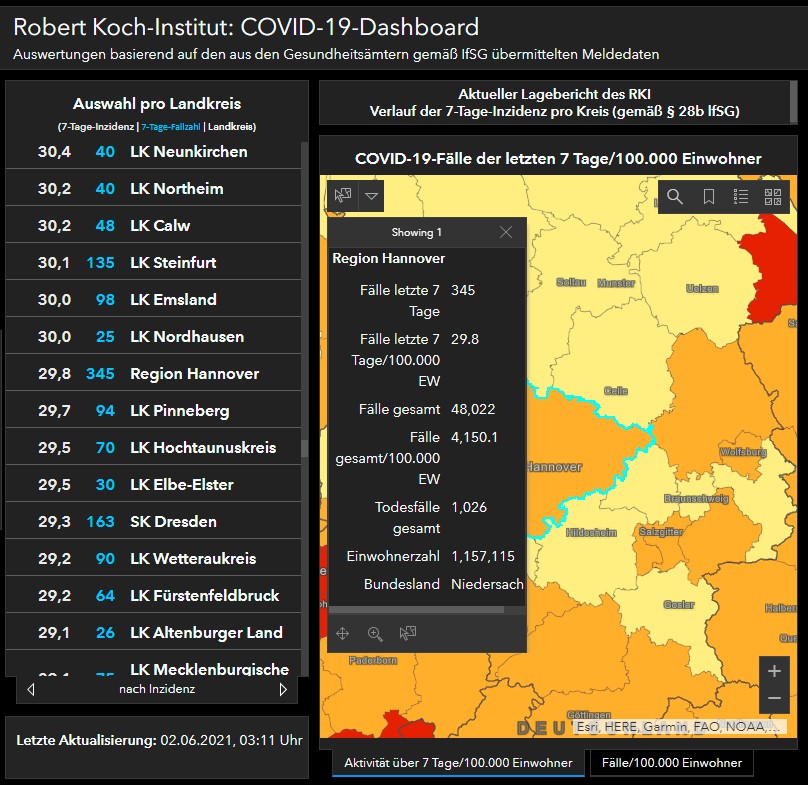Open the map search magnifier
Screen dimensions: 808x785
point(675,196)
